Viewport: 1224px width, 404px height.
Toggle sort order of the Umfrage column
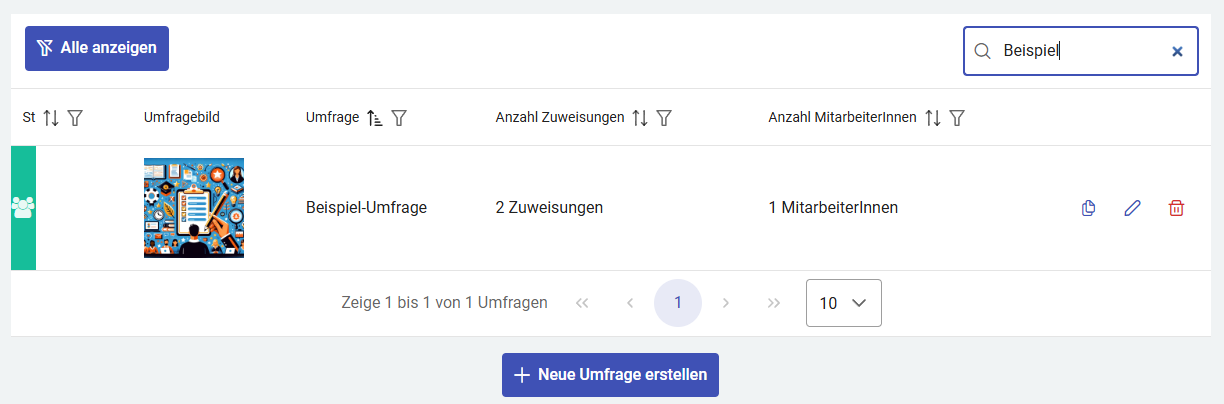click(x=375, y=118)
